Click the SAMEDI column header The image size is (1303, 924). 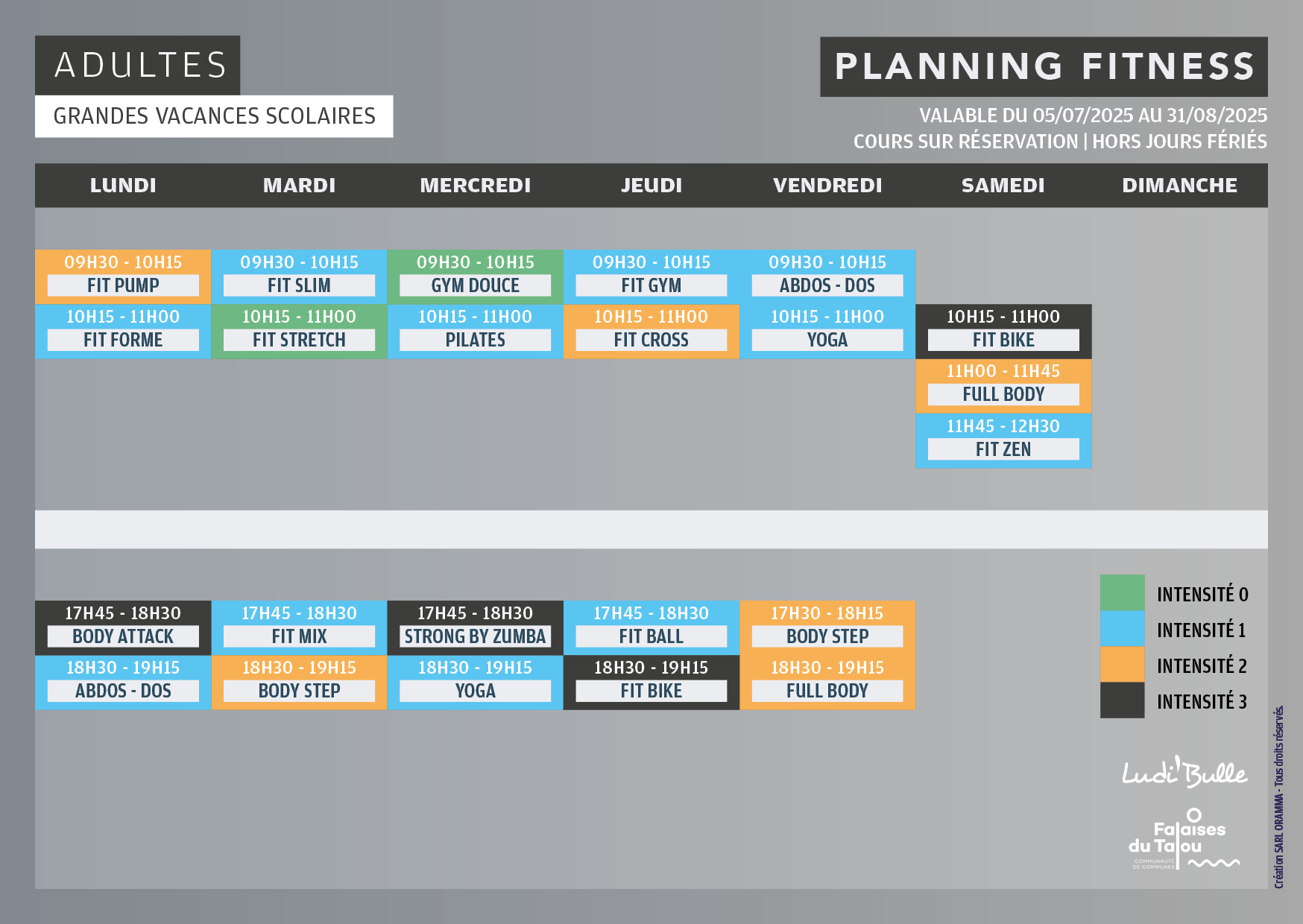pos(1003,186)
